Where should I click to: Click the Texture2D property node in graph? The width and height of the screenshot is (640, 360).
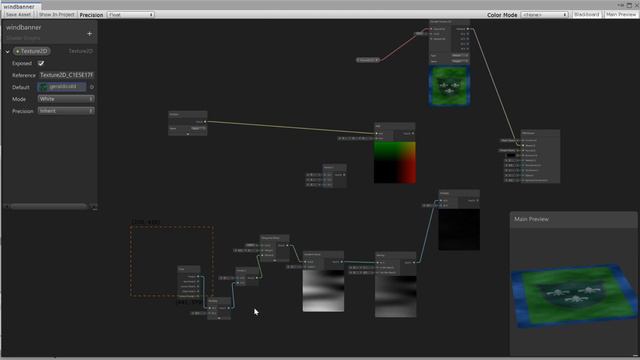tap(368, 60)
